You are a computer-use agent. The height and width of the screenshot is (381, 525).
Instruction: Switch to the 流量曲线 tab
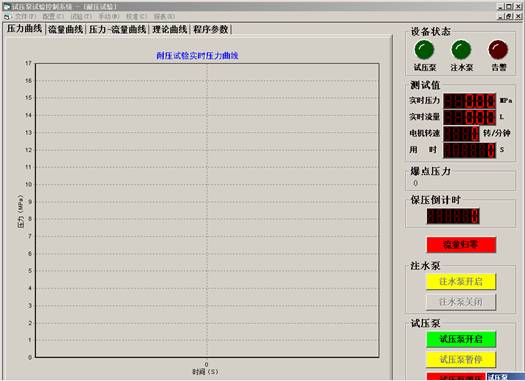66,29
